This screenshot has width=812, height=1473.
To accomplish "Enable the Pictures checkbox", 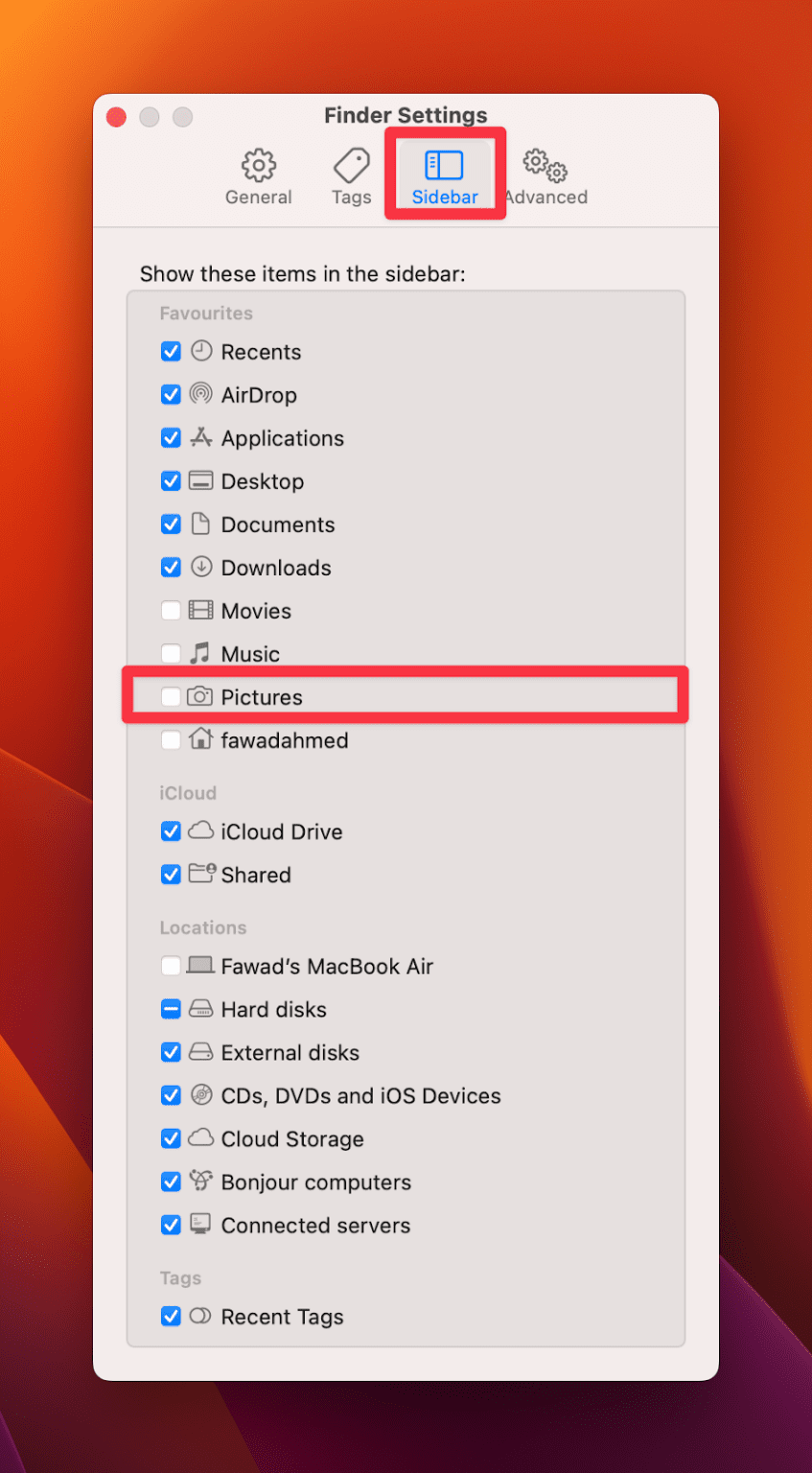I will click(171, 696).
